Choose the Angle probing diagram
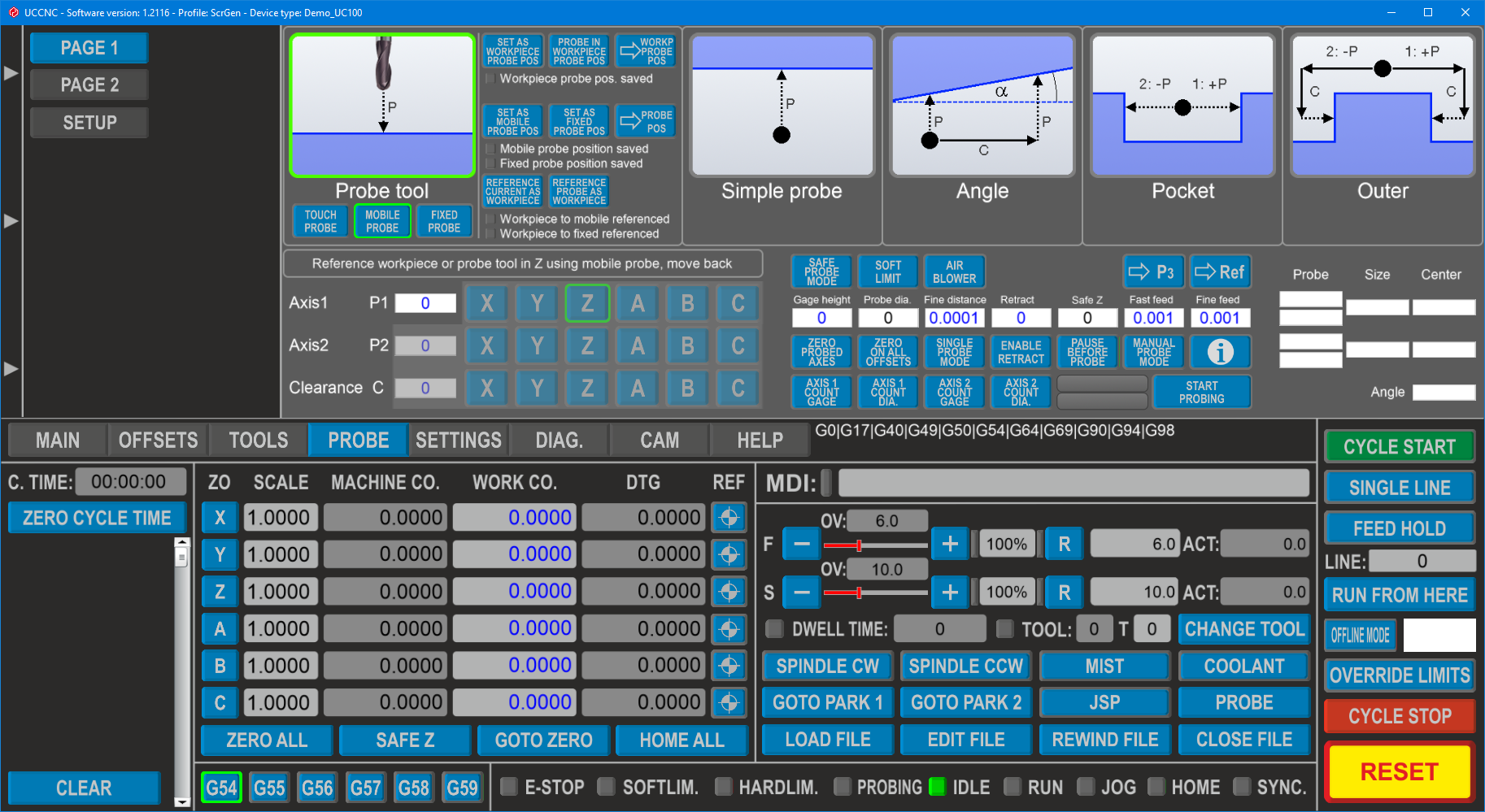 pyautogui.click(x=982, y=105)
